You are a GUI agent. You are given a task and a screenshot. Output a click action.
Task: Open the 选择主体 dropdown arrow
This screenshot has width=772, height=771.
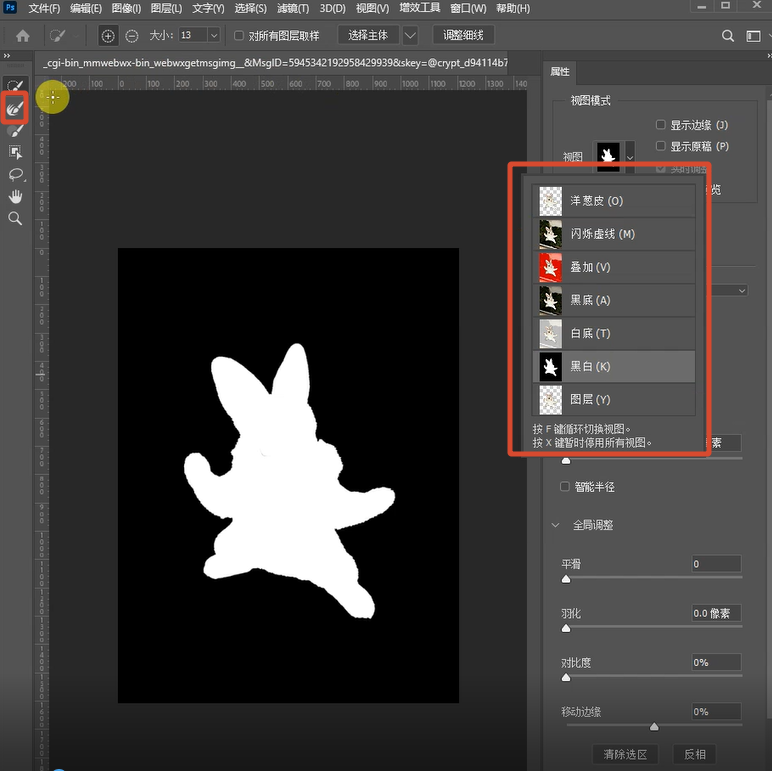coord(410,35)
